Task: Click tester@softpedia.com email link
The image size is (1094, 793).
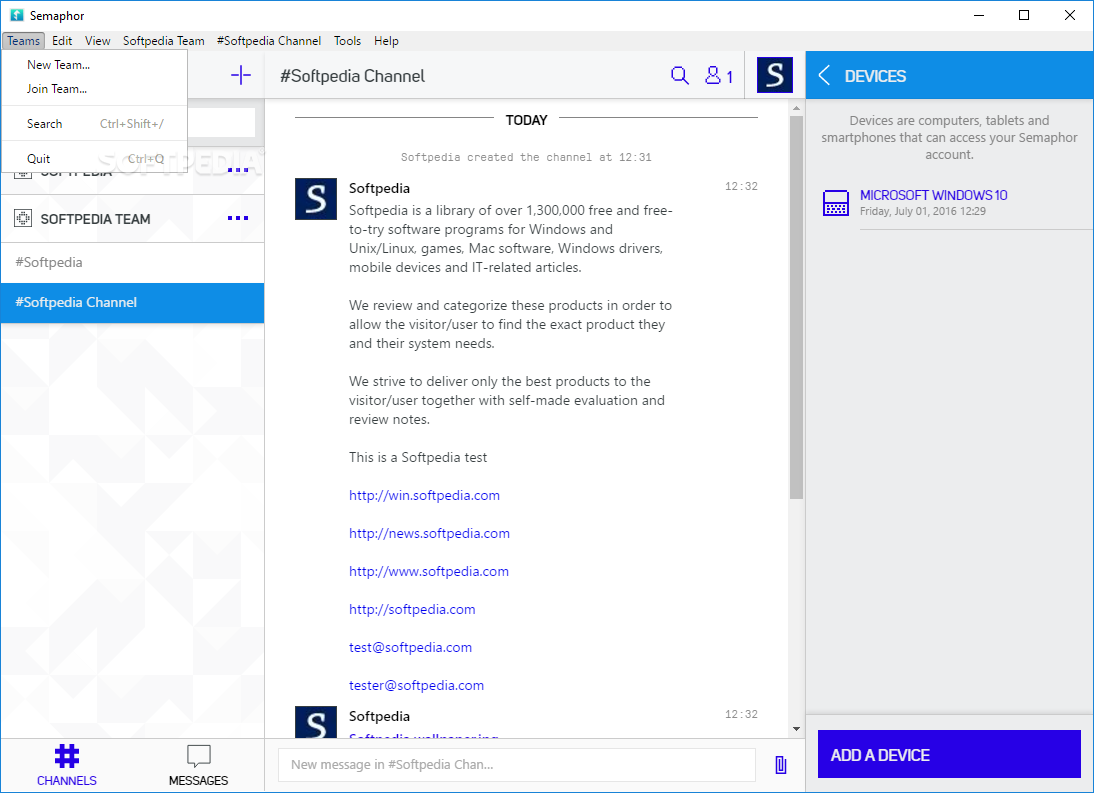Action: (417, 686)
